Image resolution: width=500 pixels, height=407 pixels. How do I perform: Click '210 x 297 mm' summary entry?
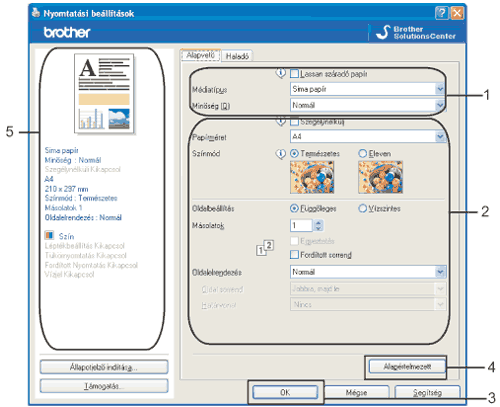pos(67,189)
